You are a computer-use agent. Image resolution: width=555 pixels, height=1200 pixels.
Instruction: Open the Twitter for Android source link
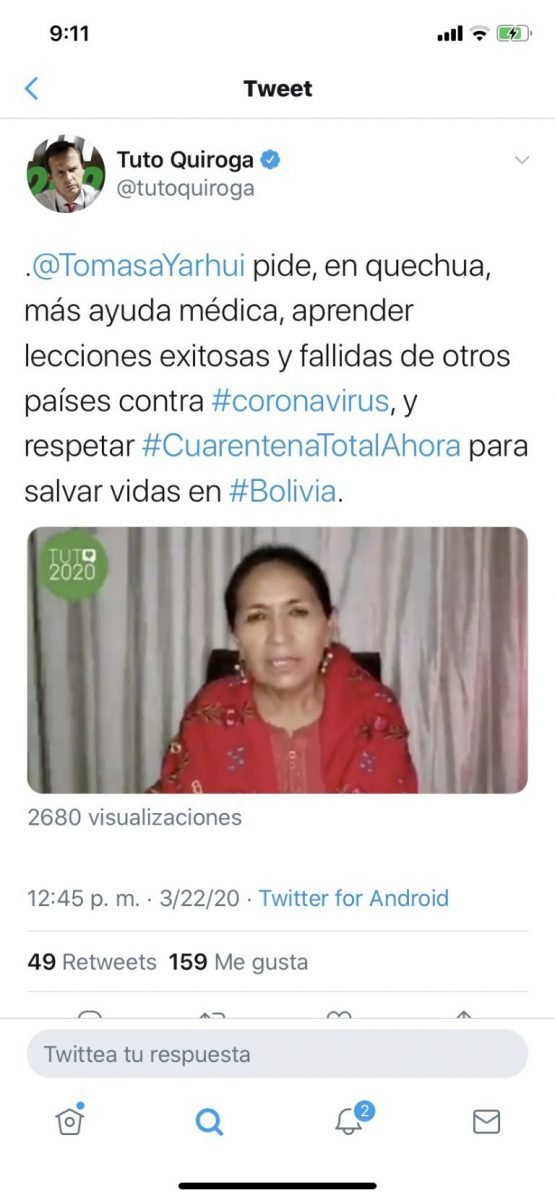(354, 898)
